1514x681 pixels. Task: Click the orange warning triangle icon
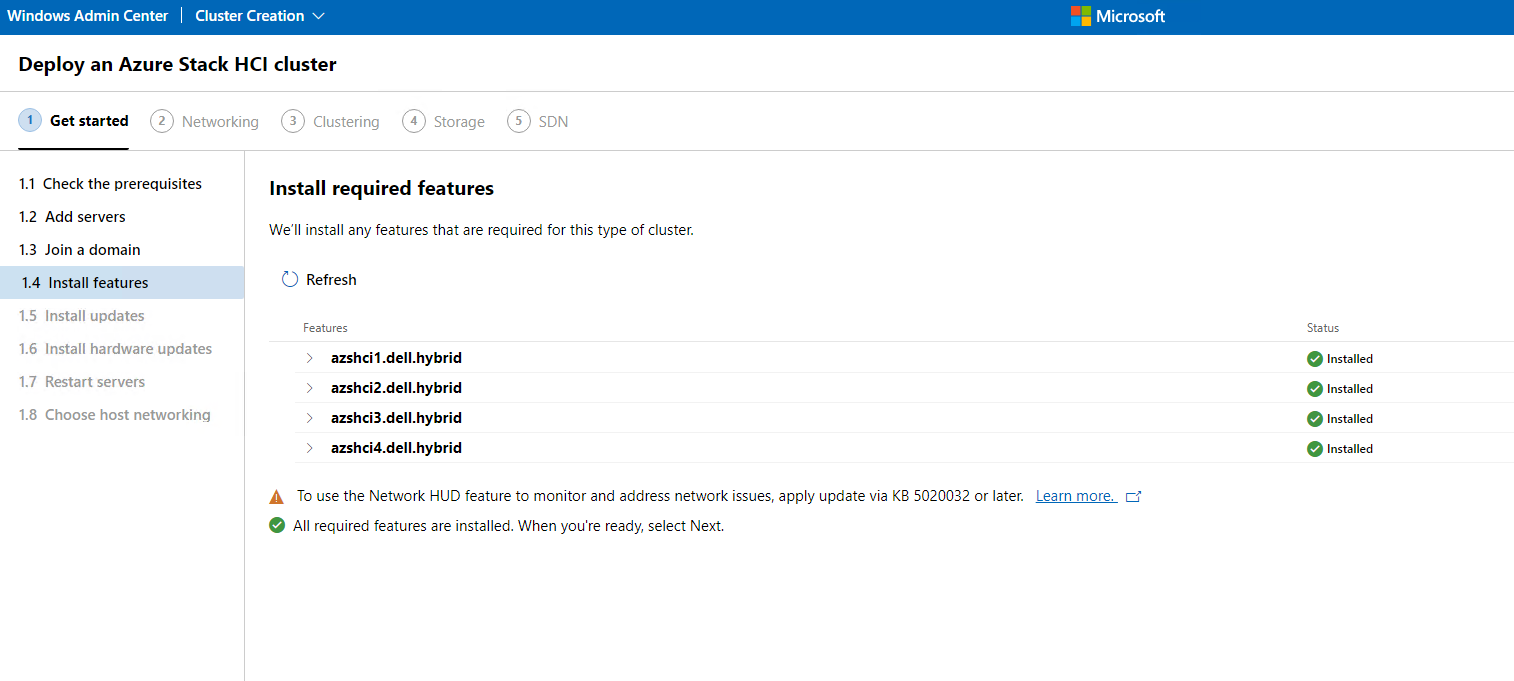(277, 497)
